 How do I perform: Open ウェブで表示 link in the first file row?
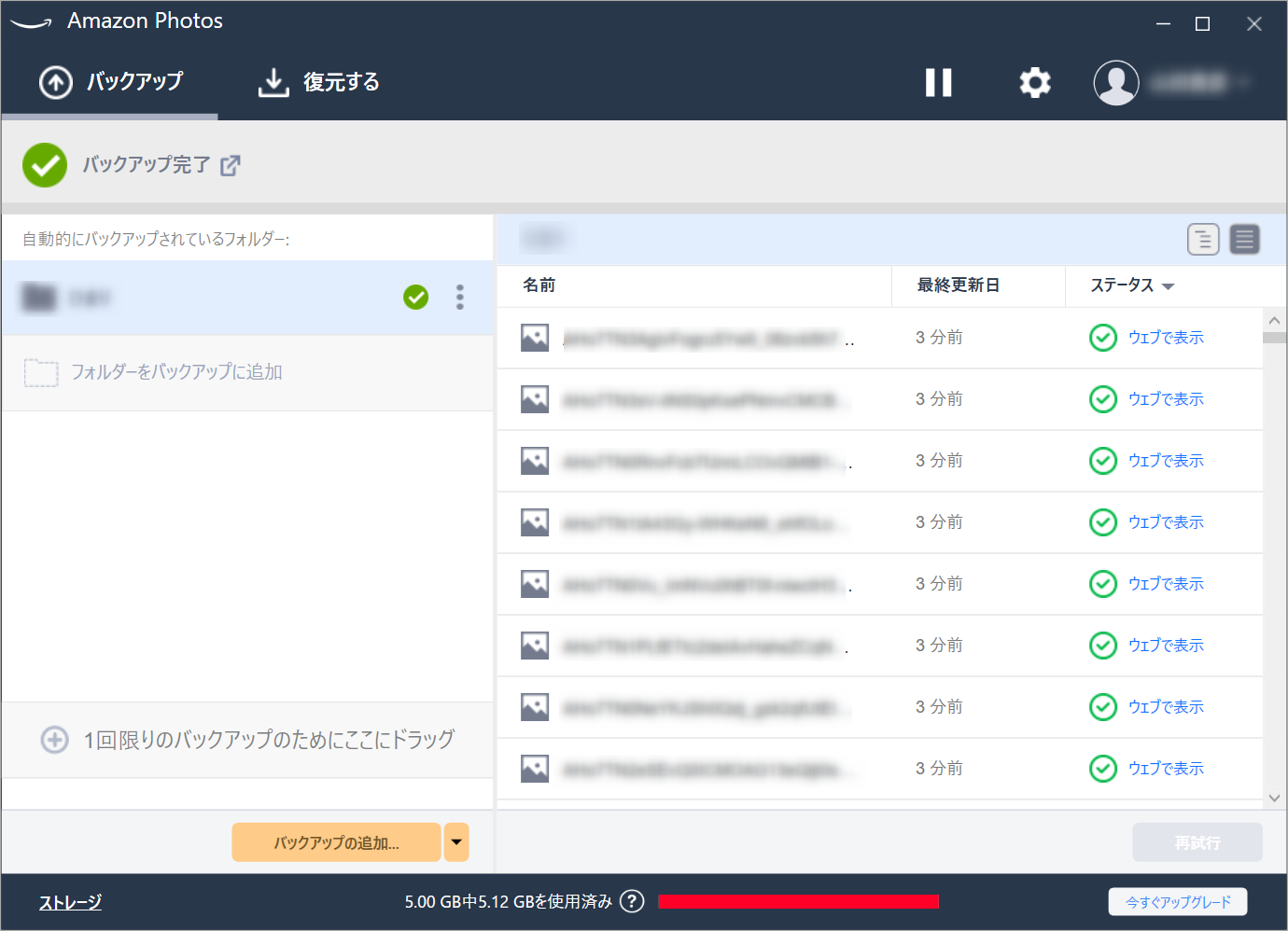point(1166,338)
